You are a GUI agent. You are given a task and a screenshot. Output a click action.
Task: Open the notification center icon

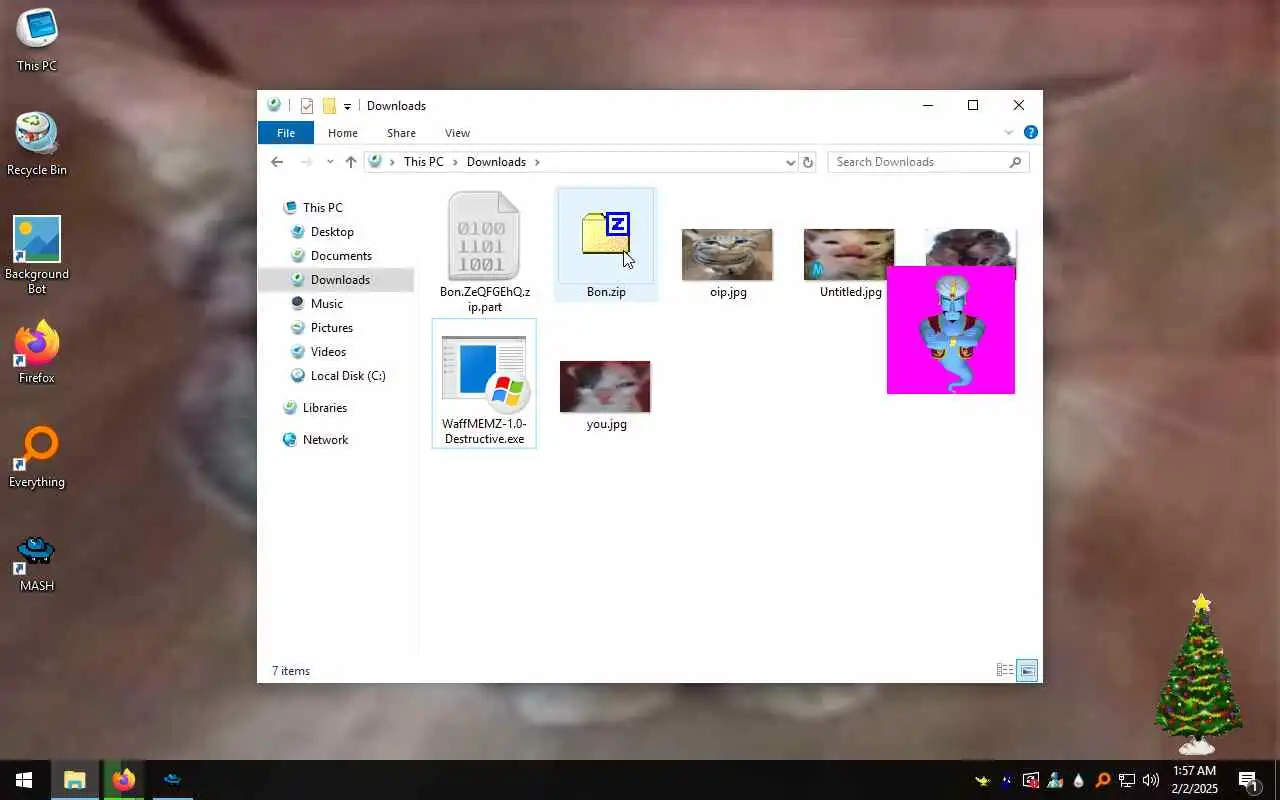click(x=1248, y=780)
